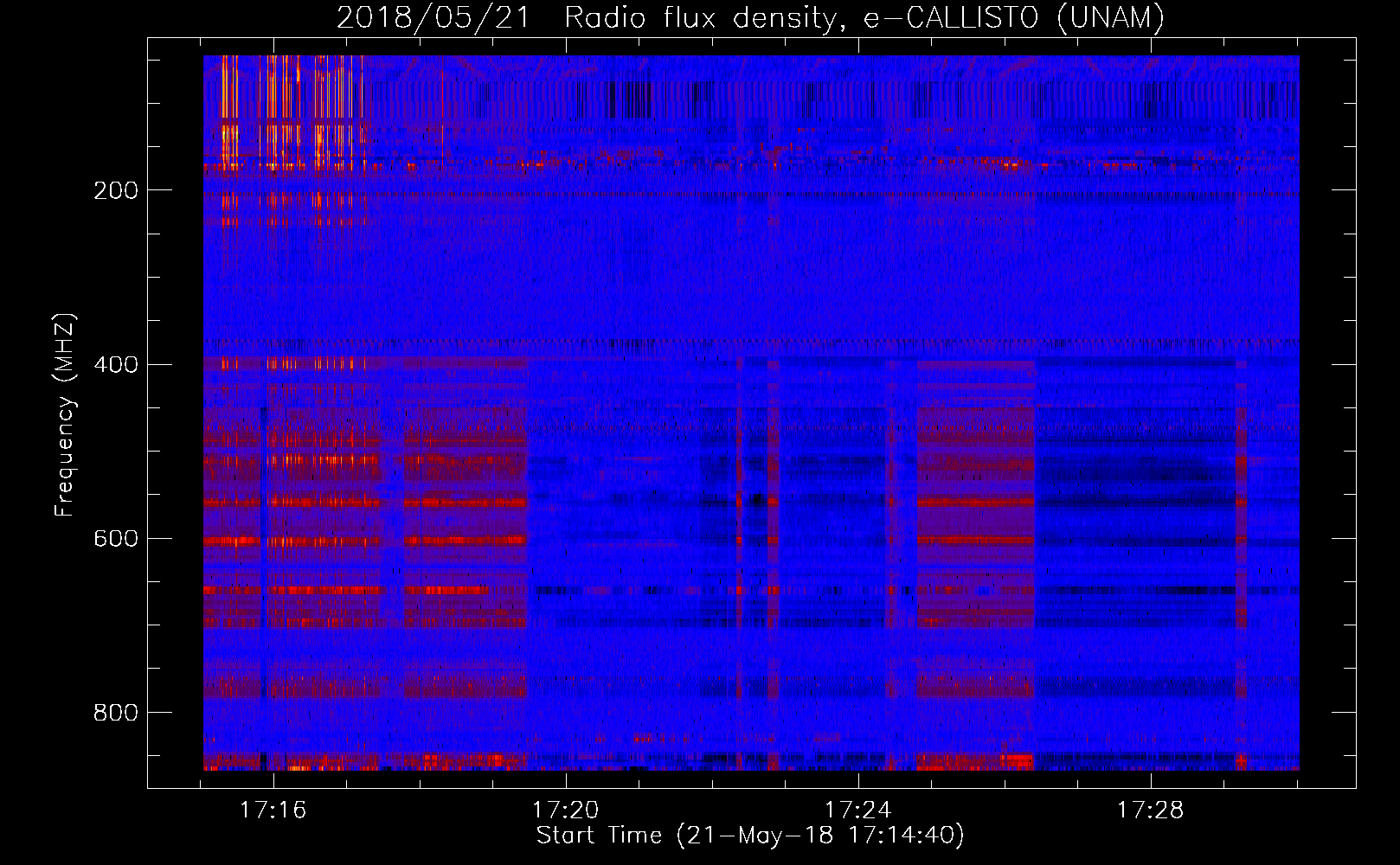Click the 'Frequency (MHZ)' axis label
The height and width of the screenshot is (865, 1400).
65,414
